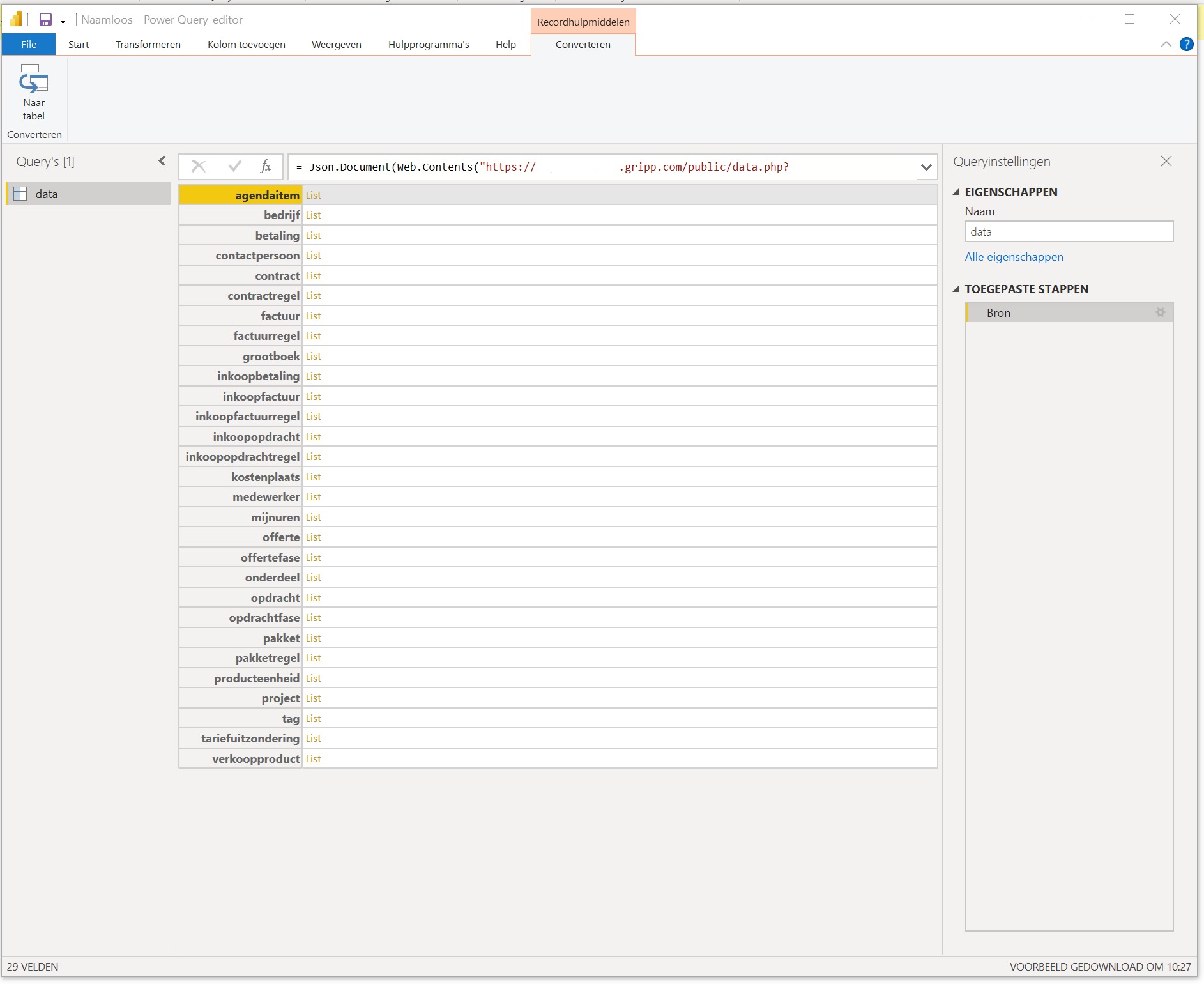Switch to Kolom toevoegen tab

click(x=247, y=44)
